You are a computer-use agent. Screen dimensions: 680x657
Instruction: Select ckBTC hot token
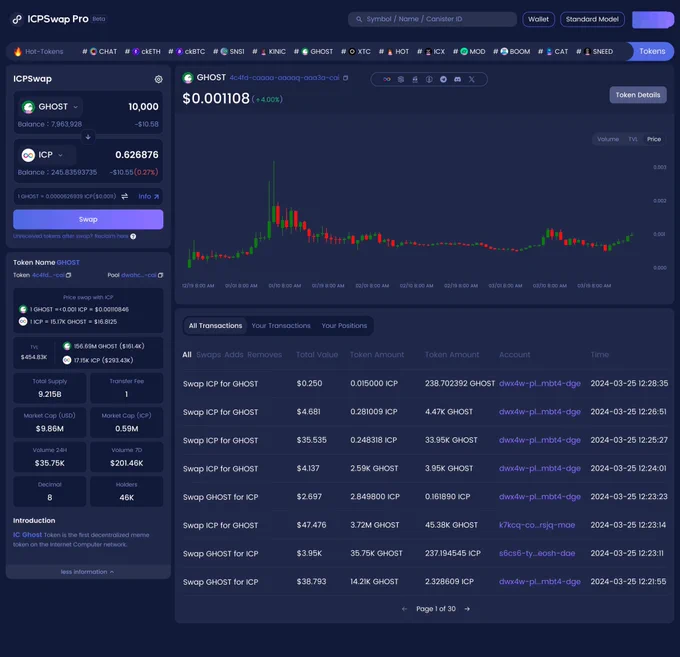coord(186,52)
